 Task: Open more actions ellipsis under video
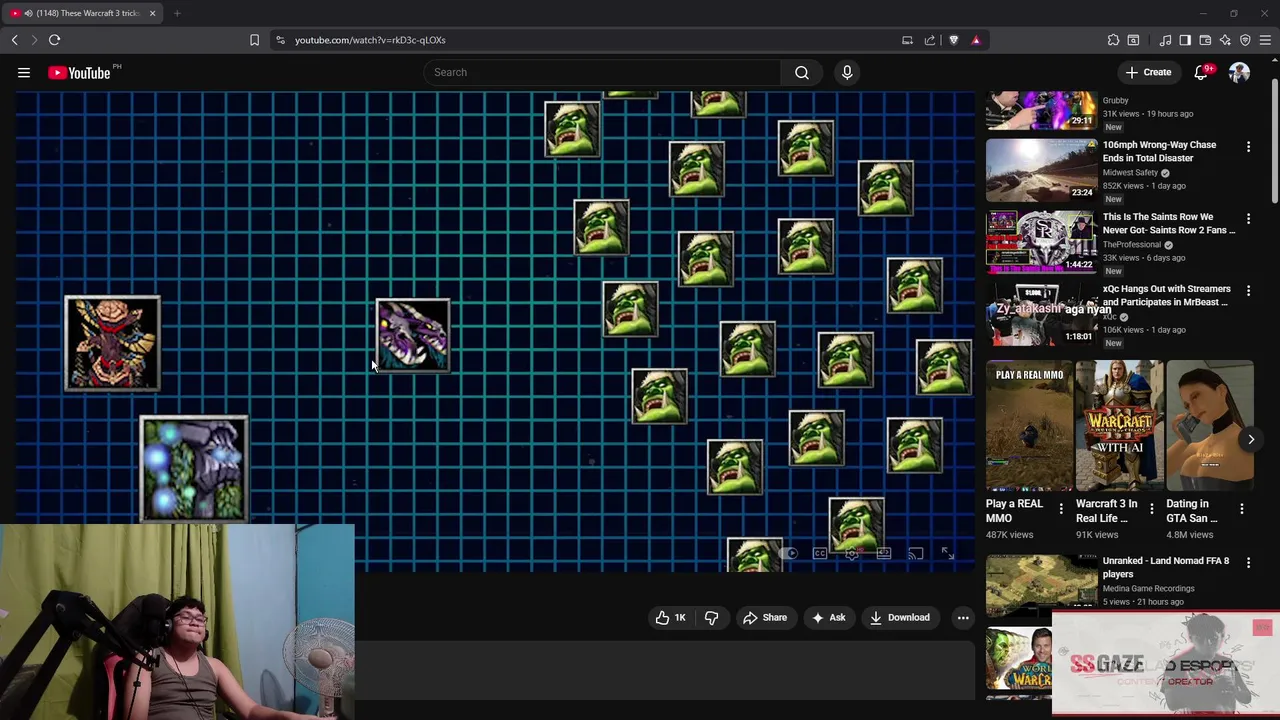click(963, 618)
